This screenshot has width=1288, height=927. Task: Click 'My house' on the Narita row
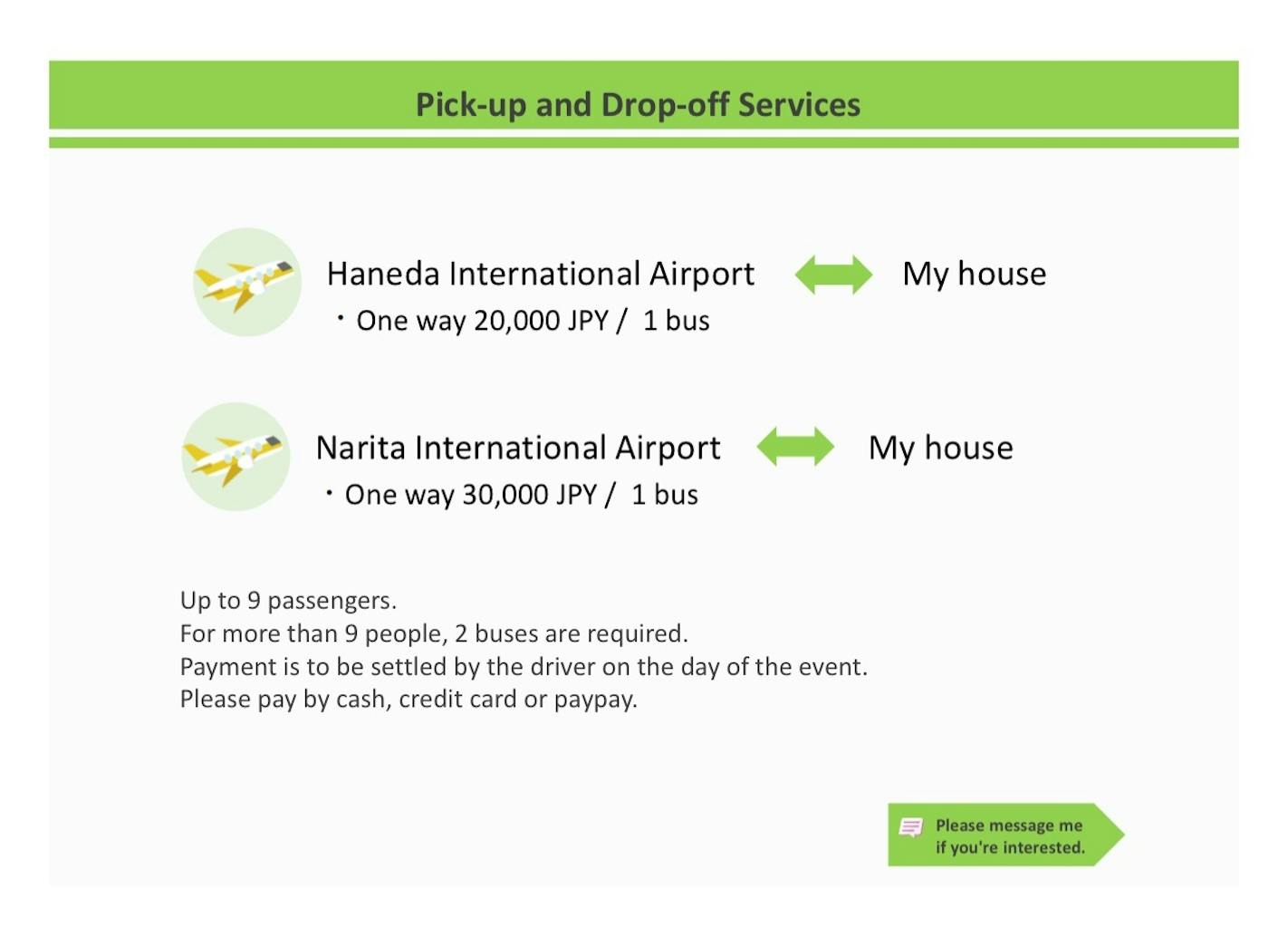pyautogui.click(x=940, y=448)
